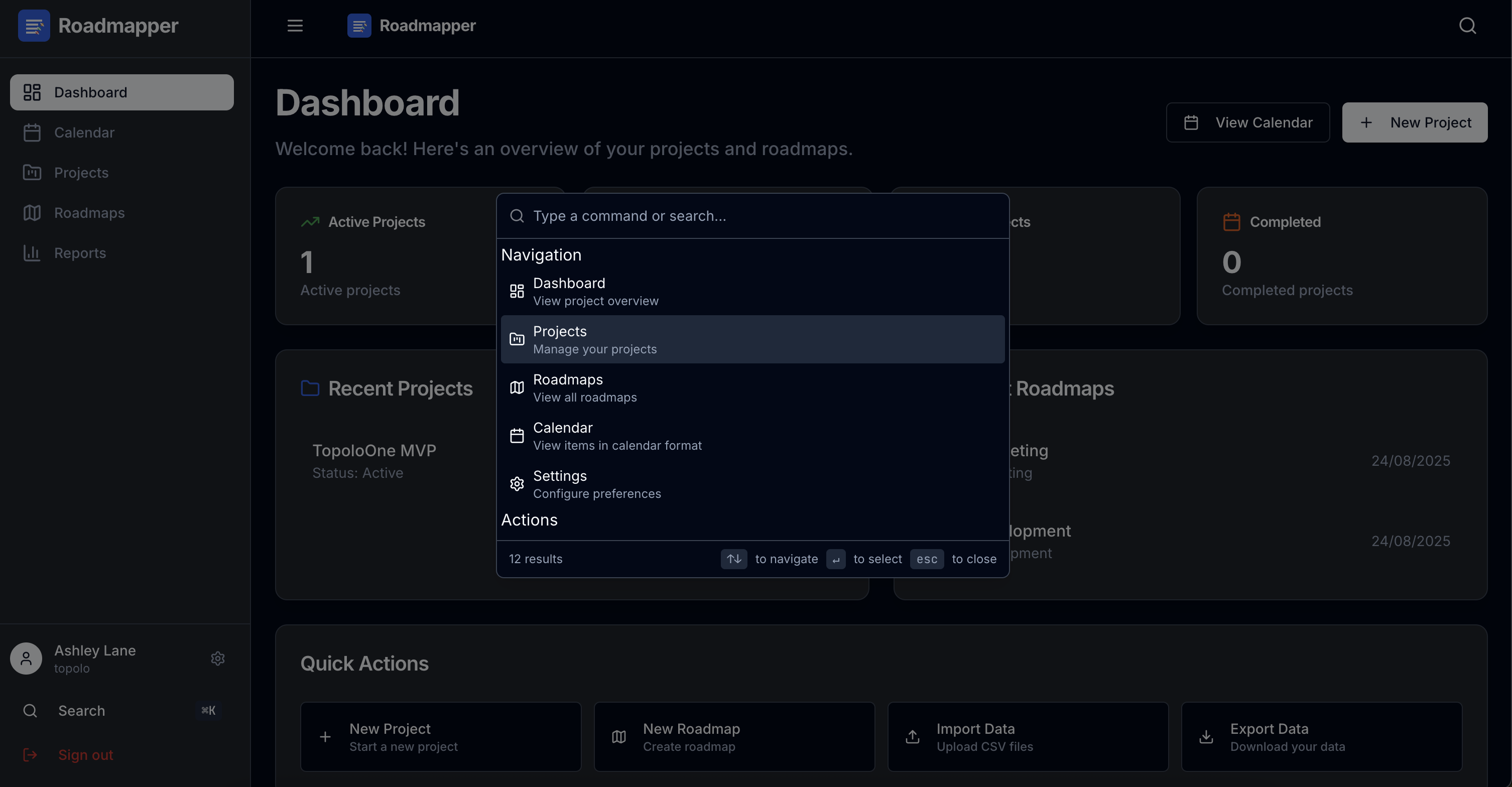Click the Sign out arrow icon
Screen dimensions: 1512x787
click(x=30, y=755)
